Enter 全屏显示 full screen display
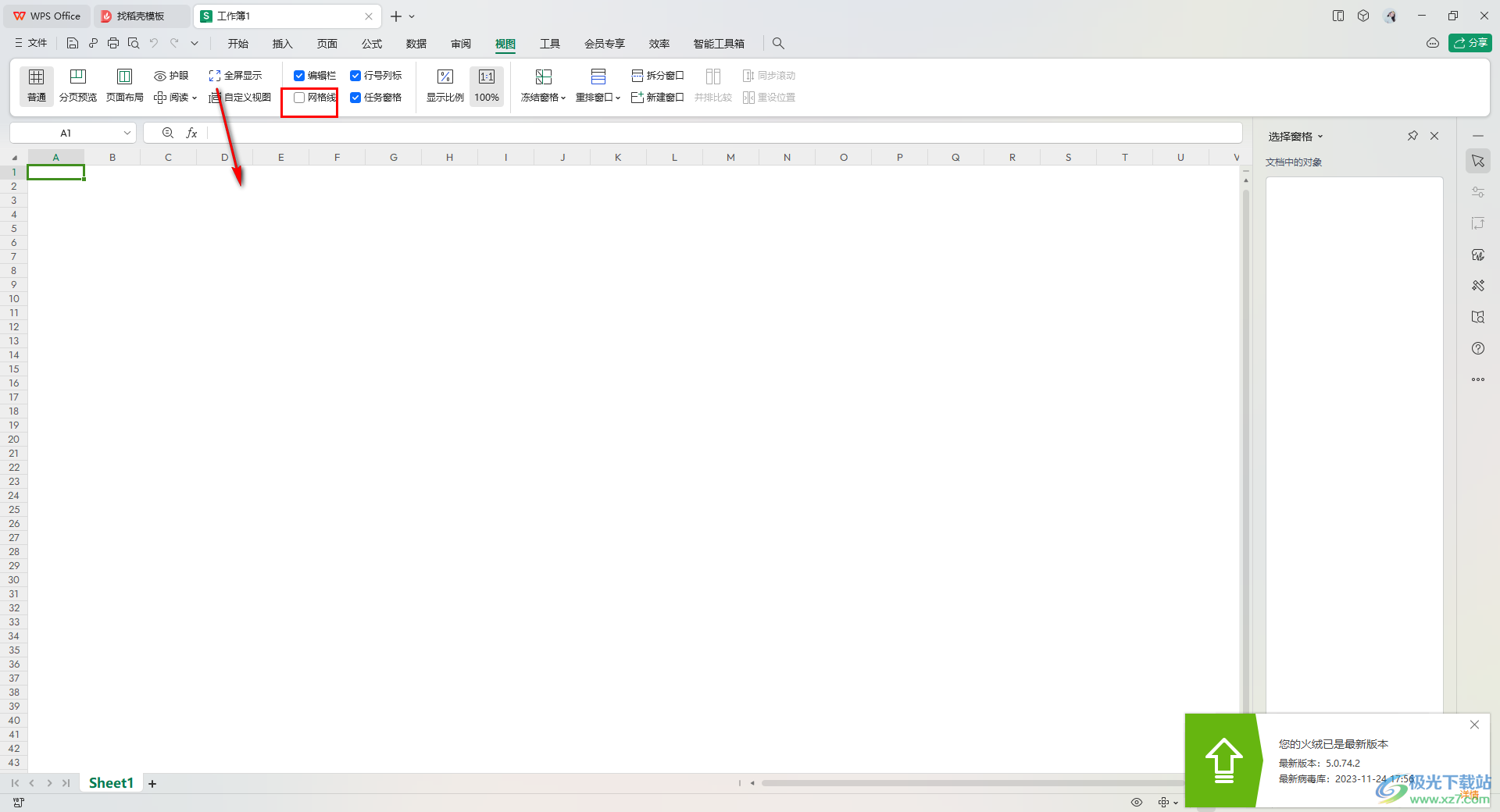 (235, 76)
